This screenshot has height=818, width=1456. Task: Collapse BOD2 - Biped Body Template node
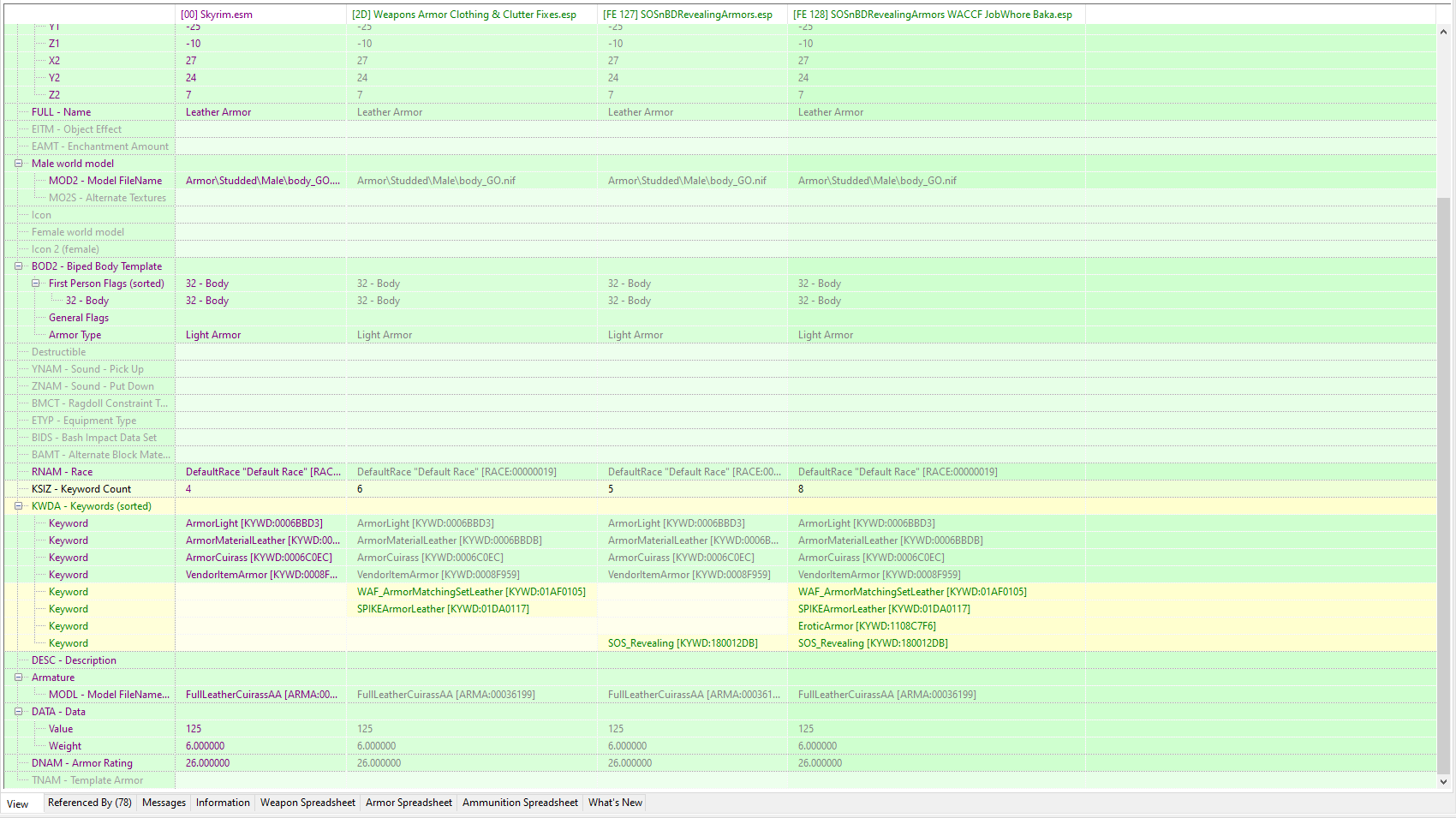(x=18, y=266)
